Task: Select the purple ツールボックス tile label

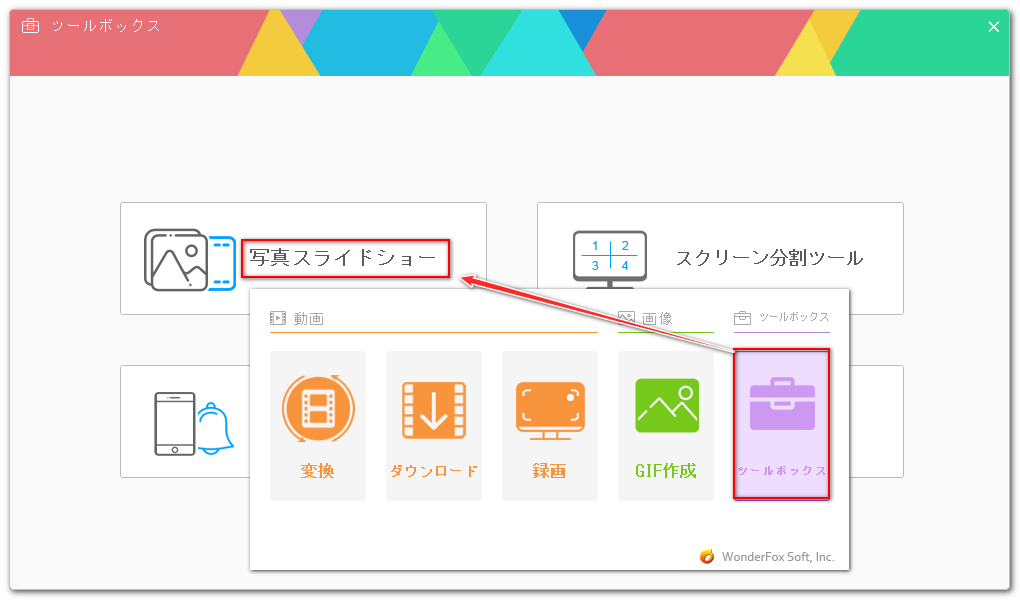Action: 781,471
